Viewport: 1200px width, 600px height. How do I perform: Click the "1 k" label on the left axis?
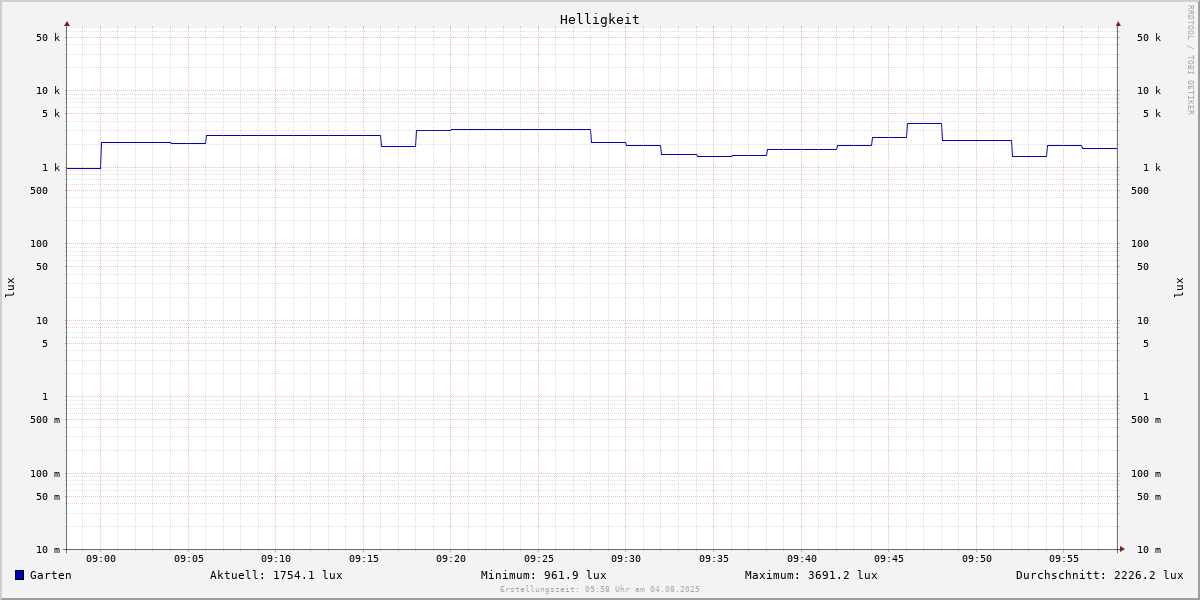[51, 168]
